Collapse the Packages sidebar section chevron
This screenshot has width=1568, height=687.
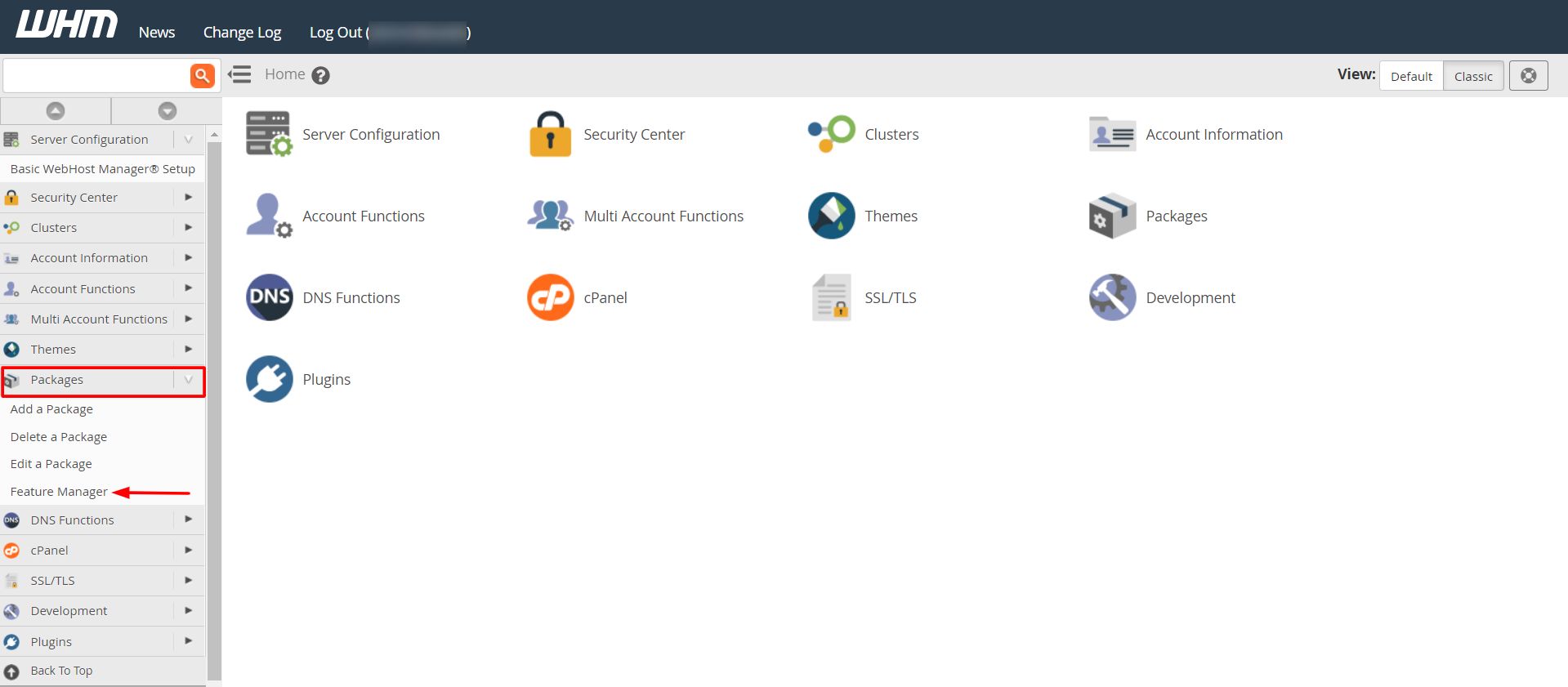point(189,380)
